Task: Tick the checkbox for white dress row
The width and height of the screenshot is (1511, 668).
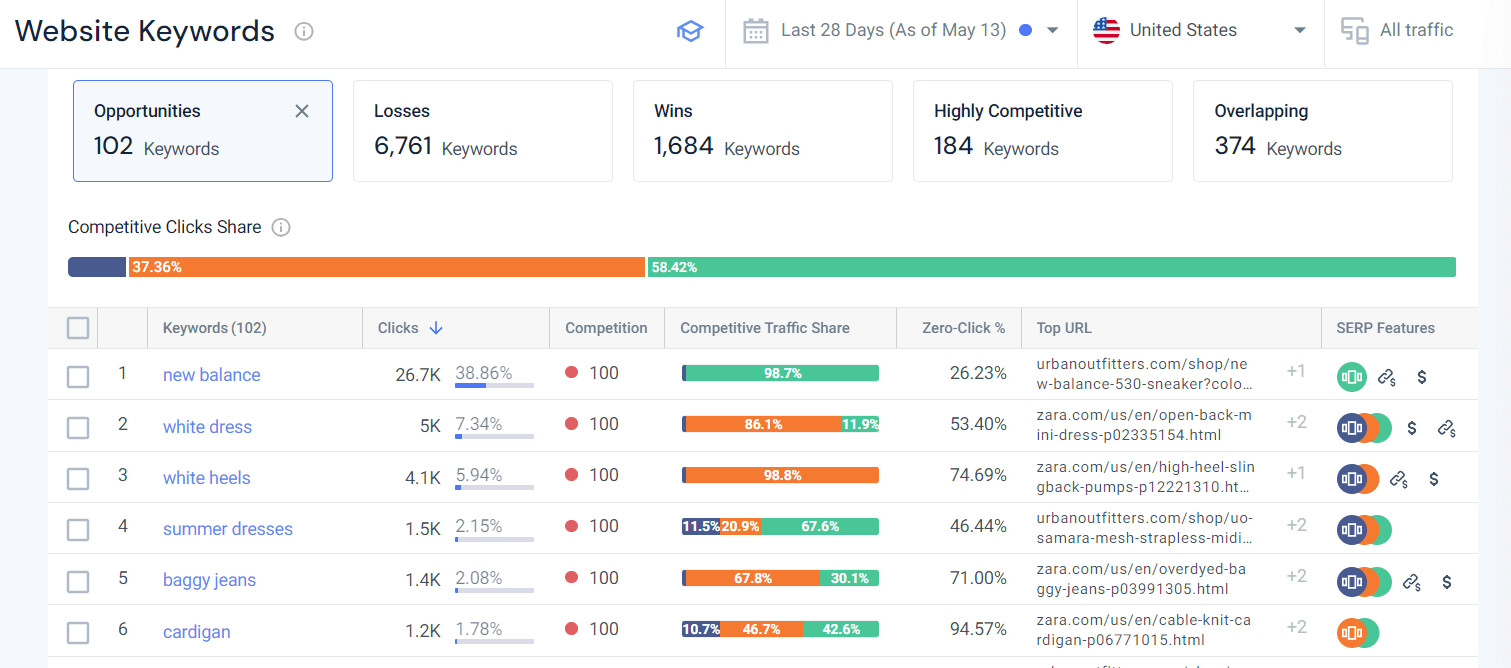Action: [78, 427]
